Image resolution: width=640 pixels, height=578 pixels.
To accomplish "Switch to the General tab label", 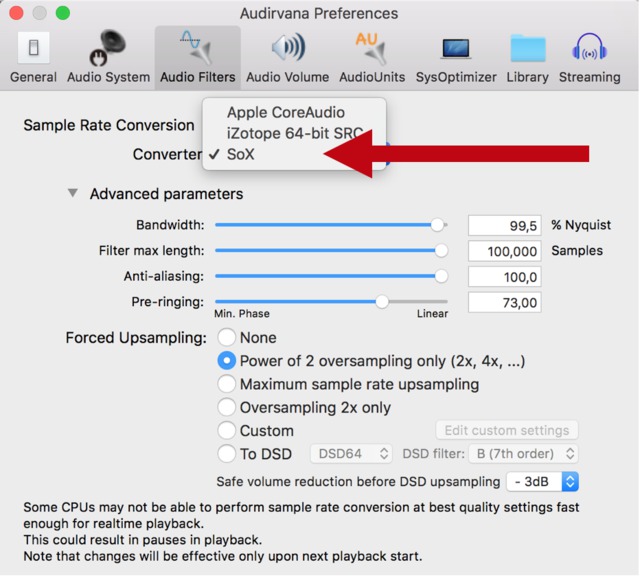I will pyautogui.click(x=33, y=77).
